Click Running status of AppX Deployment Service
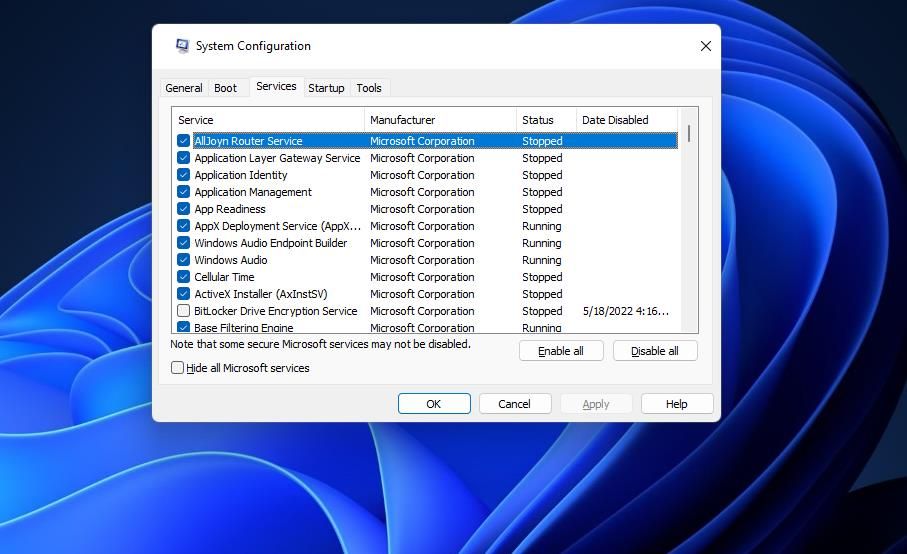 click(541, 226)
